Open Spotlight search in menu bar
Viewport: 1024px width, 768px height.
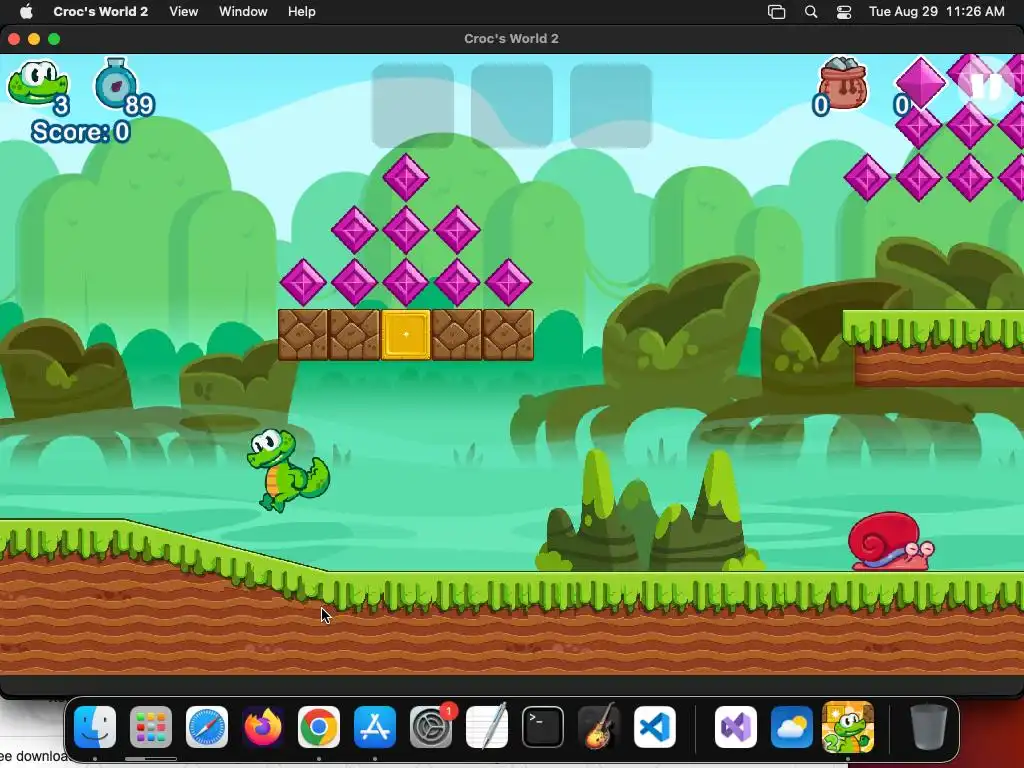click(x=810, y=11)
